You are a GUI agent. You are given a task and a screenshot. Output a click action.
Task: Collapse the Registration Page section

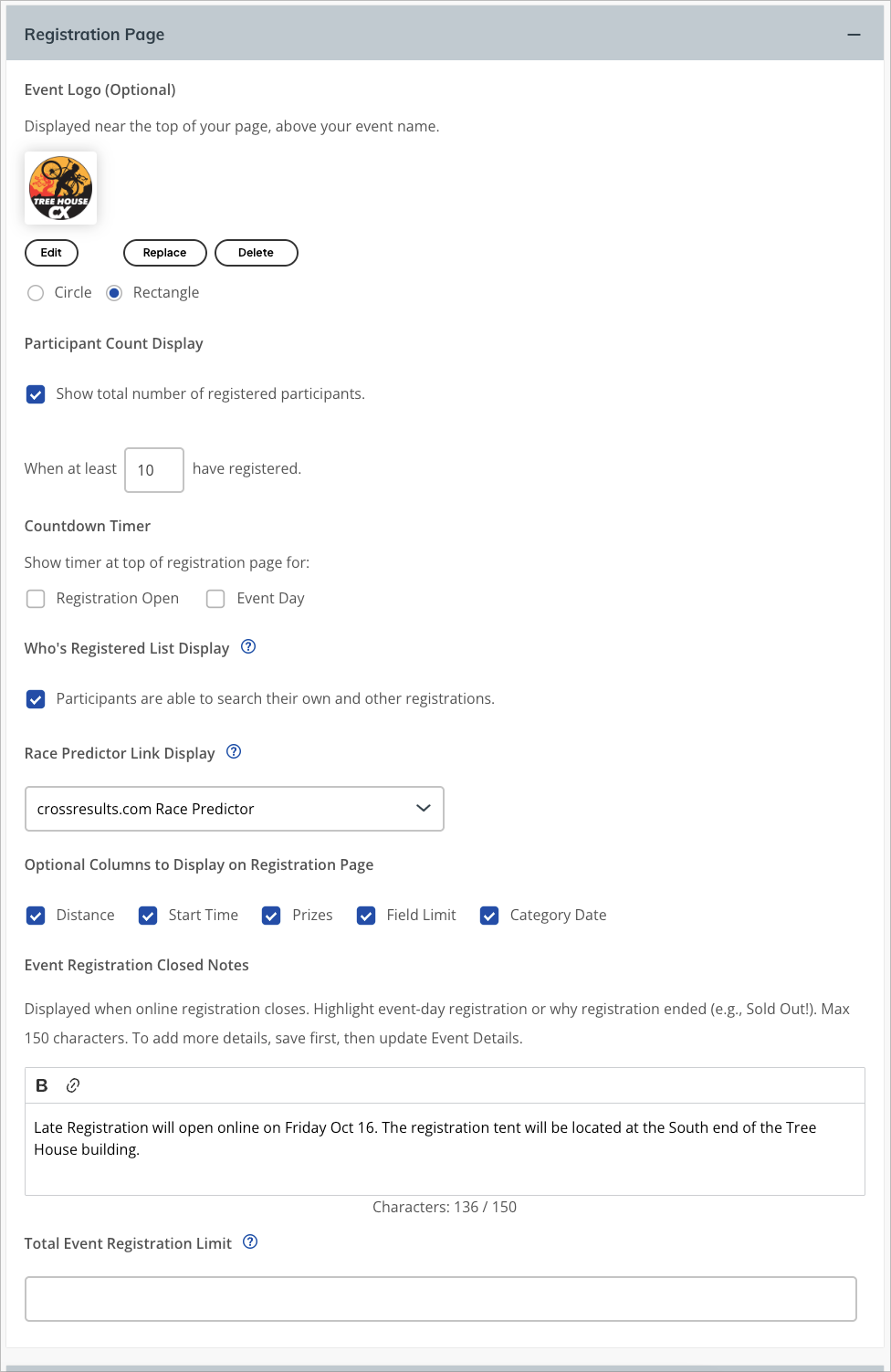click(x=854, y=35)
